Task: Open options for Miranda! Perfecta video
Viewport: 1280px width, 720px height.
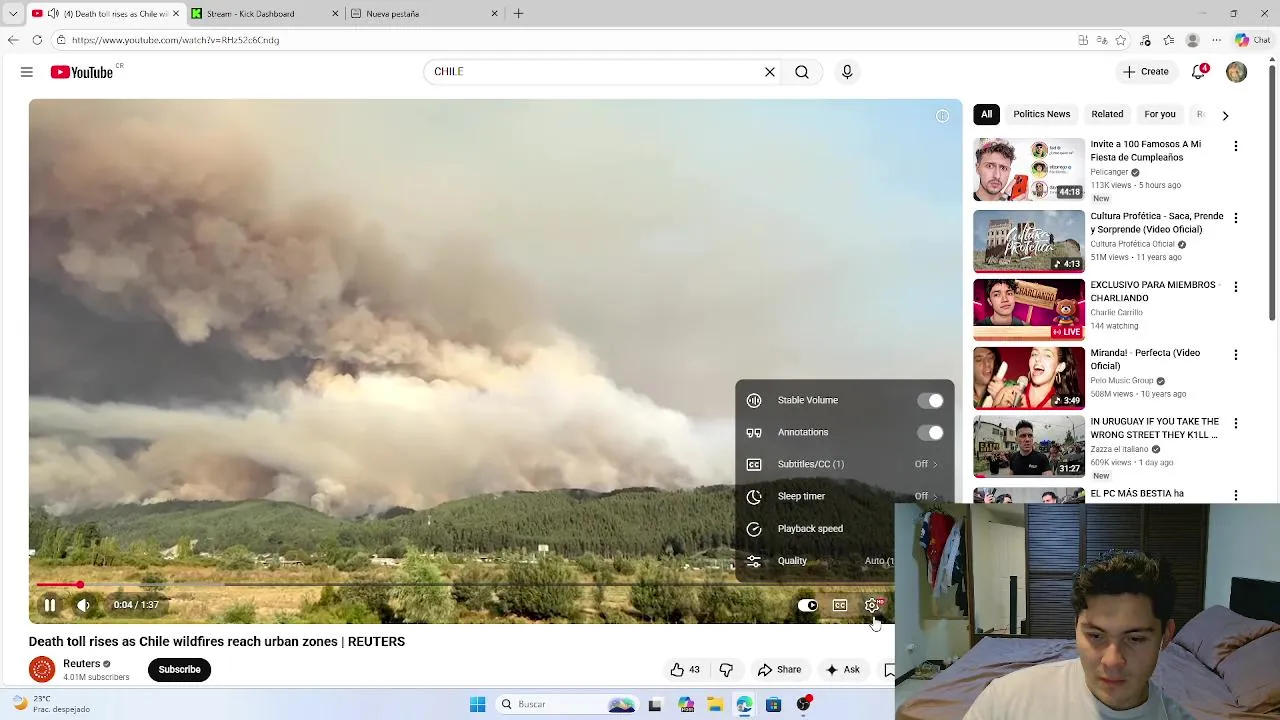Action: coord(1235,355)
